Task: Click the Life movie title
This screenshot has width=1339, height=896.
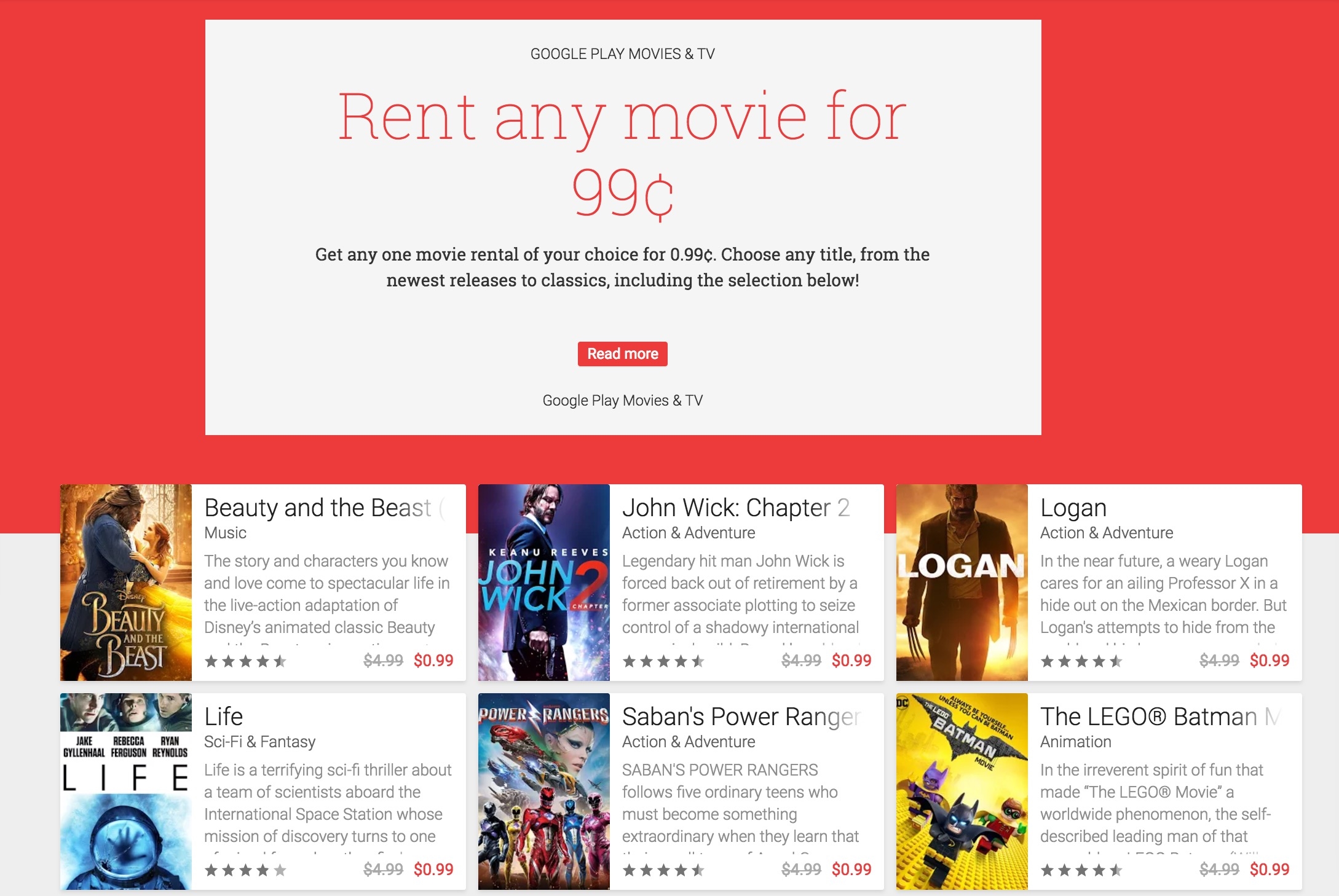Action: [224, 717]
